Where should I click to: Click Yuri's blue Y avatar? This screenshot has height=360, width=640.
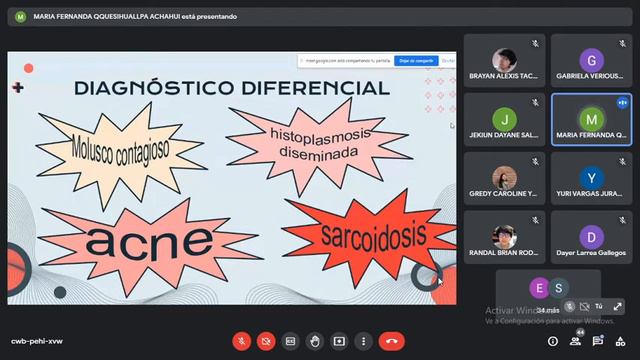click(x=591, y=178)
